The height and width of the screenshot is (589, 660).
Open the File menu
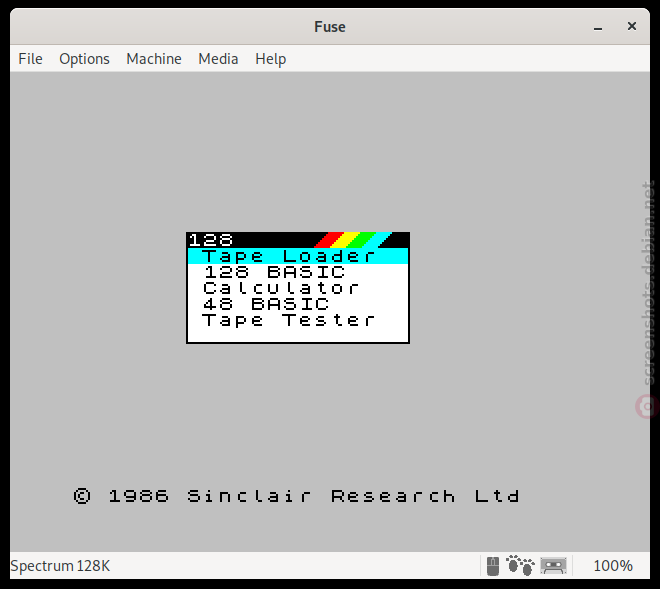click(x=30, y=59)
